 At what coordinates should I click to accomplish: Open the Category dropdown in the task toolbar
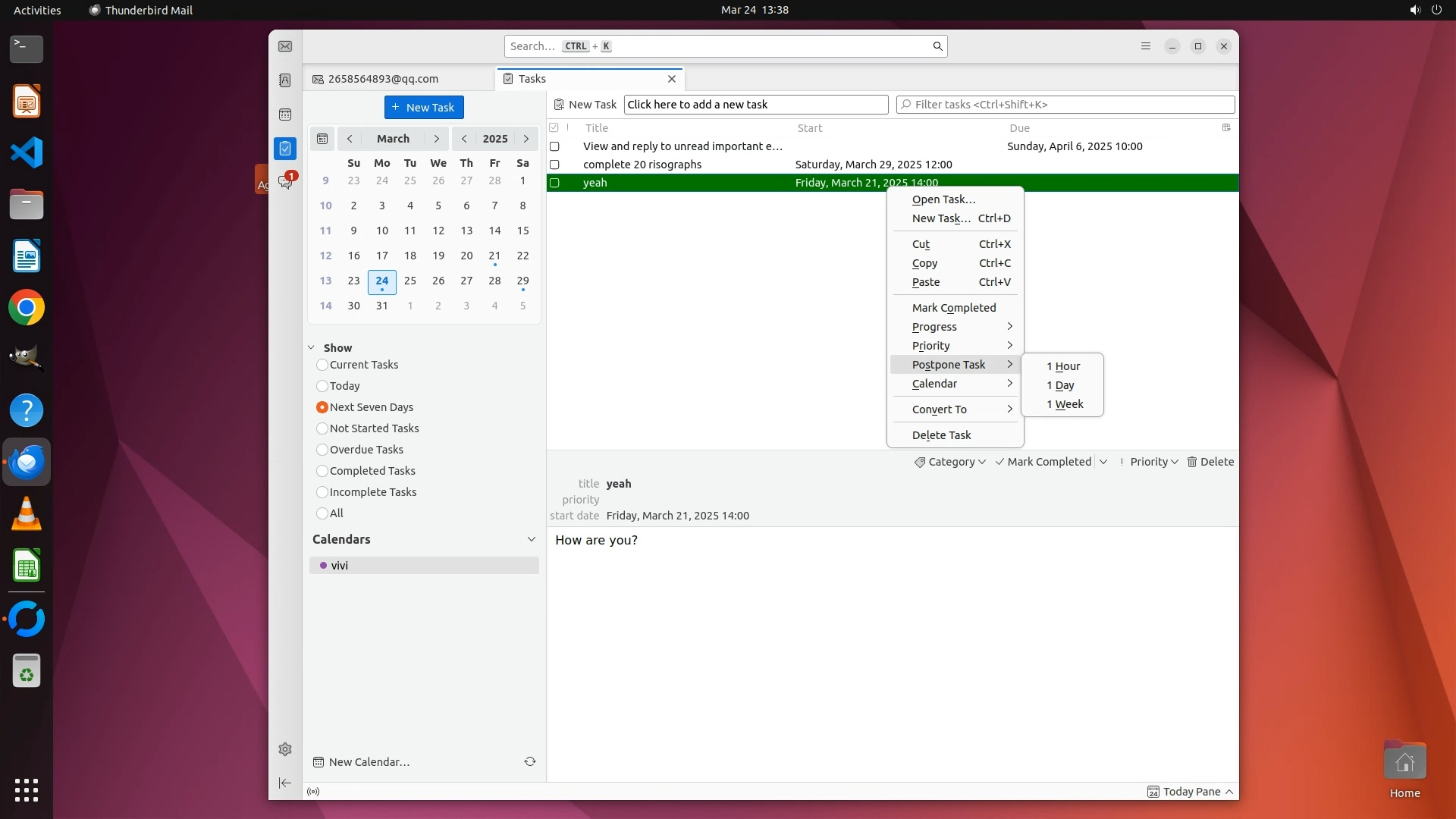tap(950, 462)
